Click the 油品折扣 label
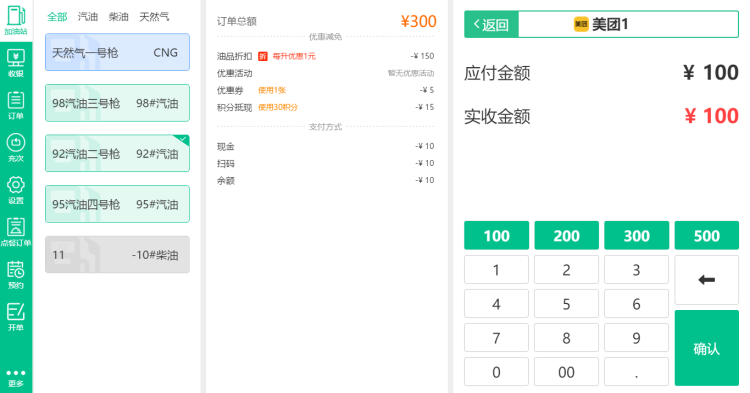The image size is (750, 393). pos(234,56)
